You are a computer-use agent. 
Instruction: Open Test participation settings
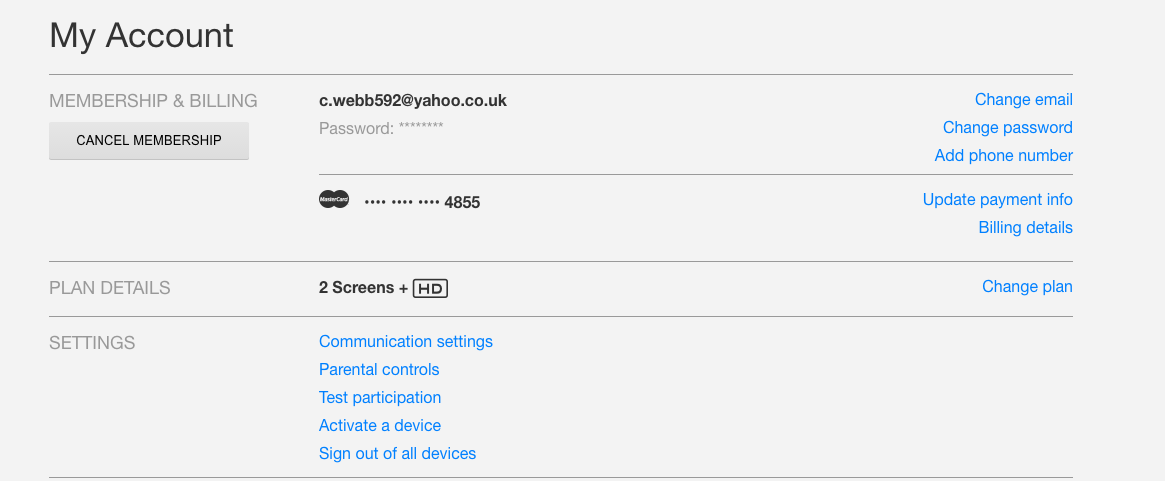pyautogui.click(x=380, y=398)
